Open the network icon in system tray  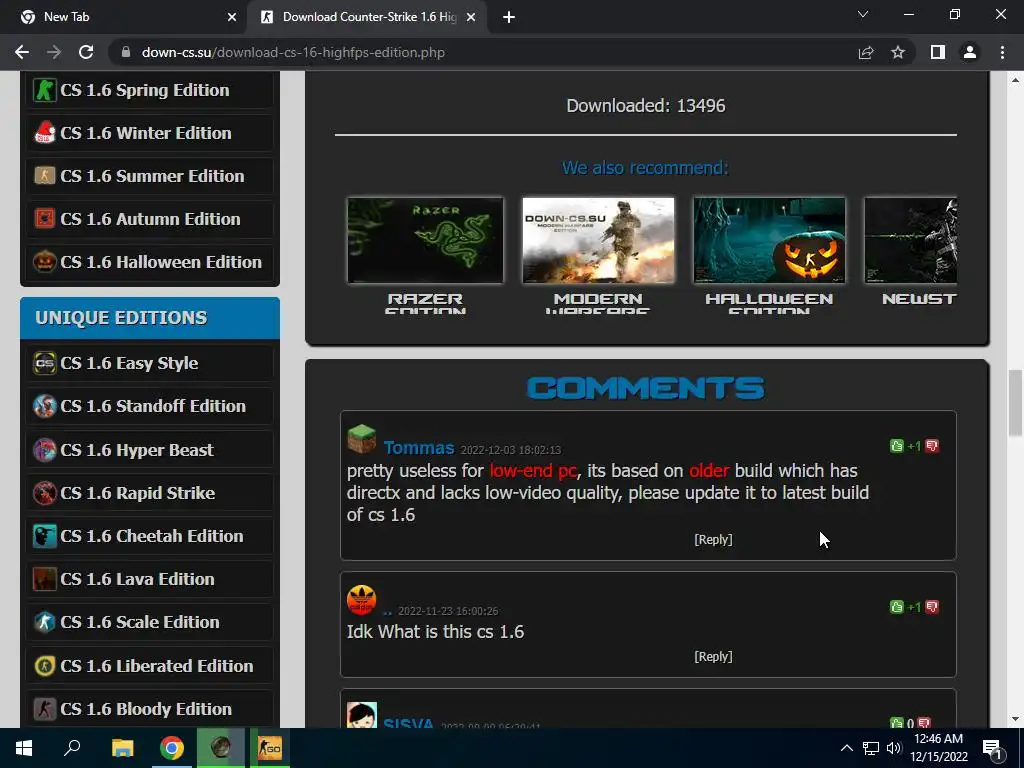click(871, 748)
